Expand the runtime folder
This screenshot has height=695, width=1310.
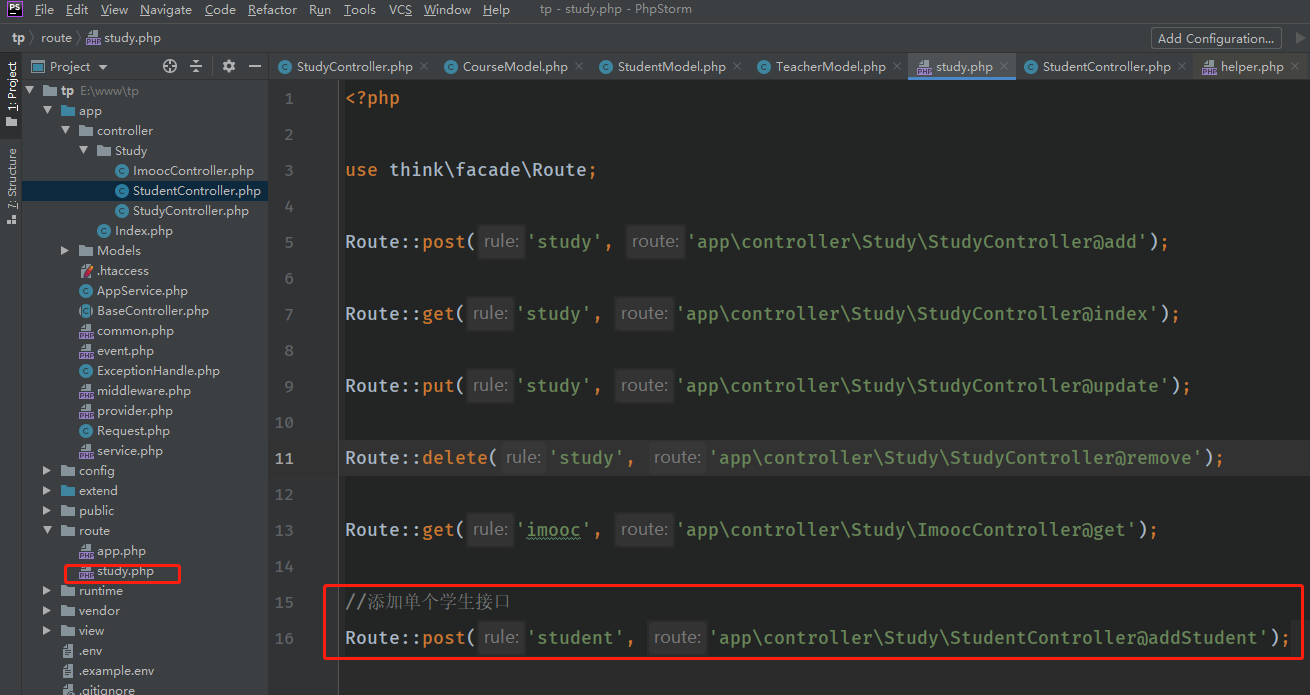pos(47,590)
